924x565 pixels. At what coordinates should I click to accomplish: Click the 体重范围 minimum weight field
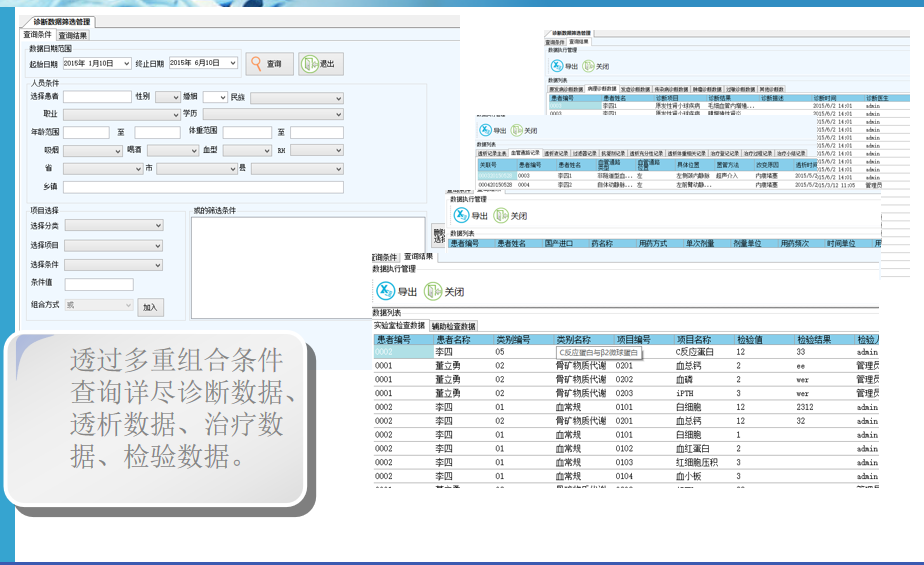(247, 133)
